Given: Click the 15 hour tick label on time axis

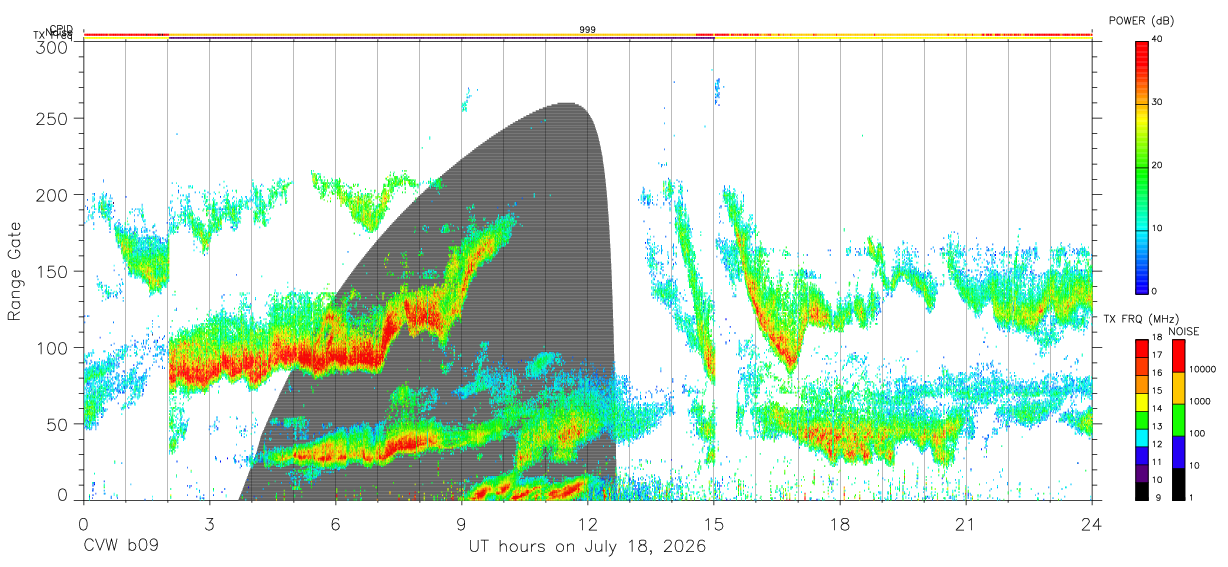Looking at the screenshot, I should click(714, 523).
